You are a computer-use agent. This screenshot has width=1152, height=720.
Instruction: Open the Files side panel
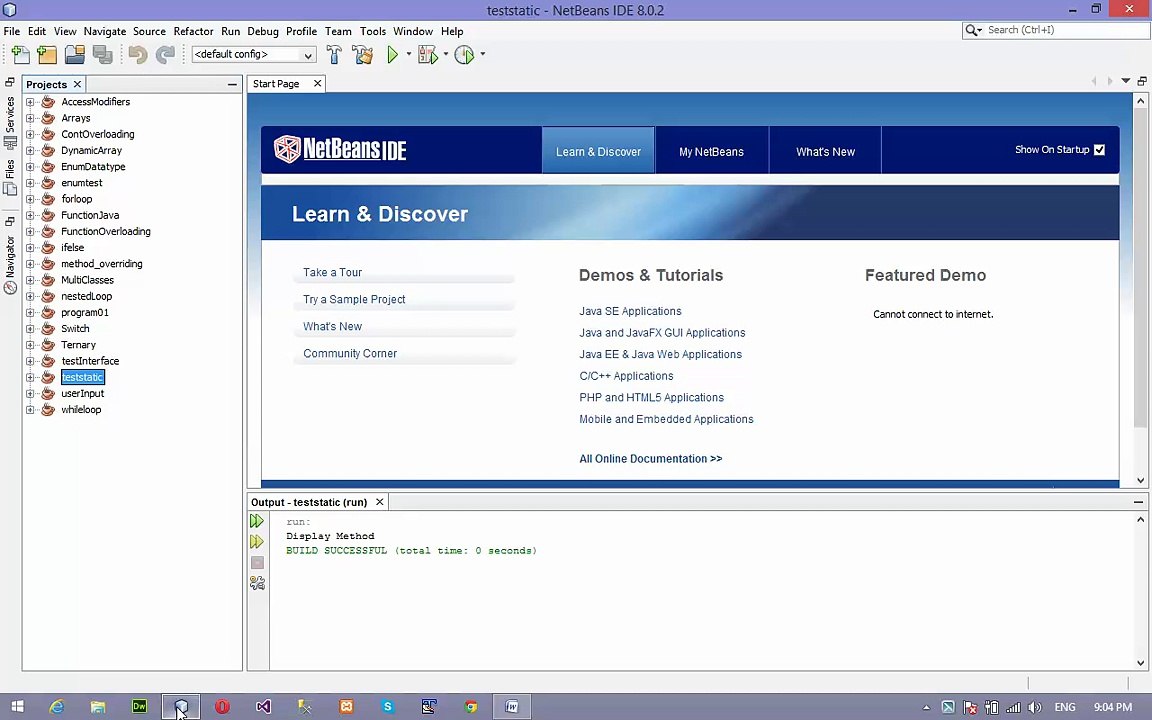coord(10,177)
